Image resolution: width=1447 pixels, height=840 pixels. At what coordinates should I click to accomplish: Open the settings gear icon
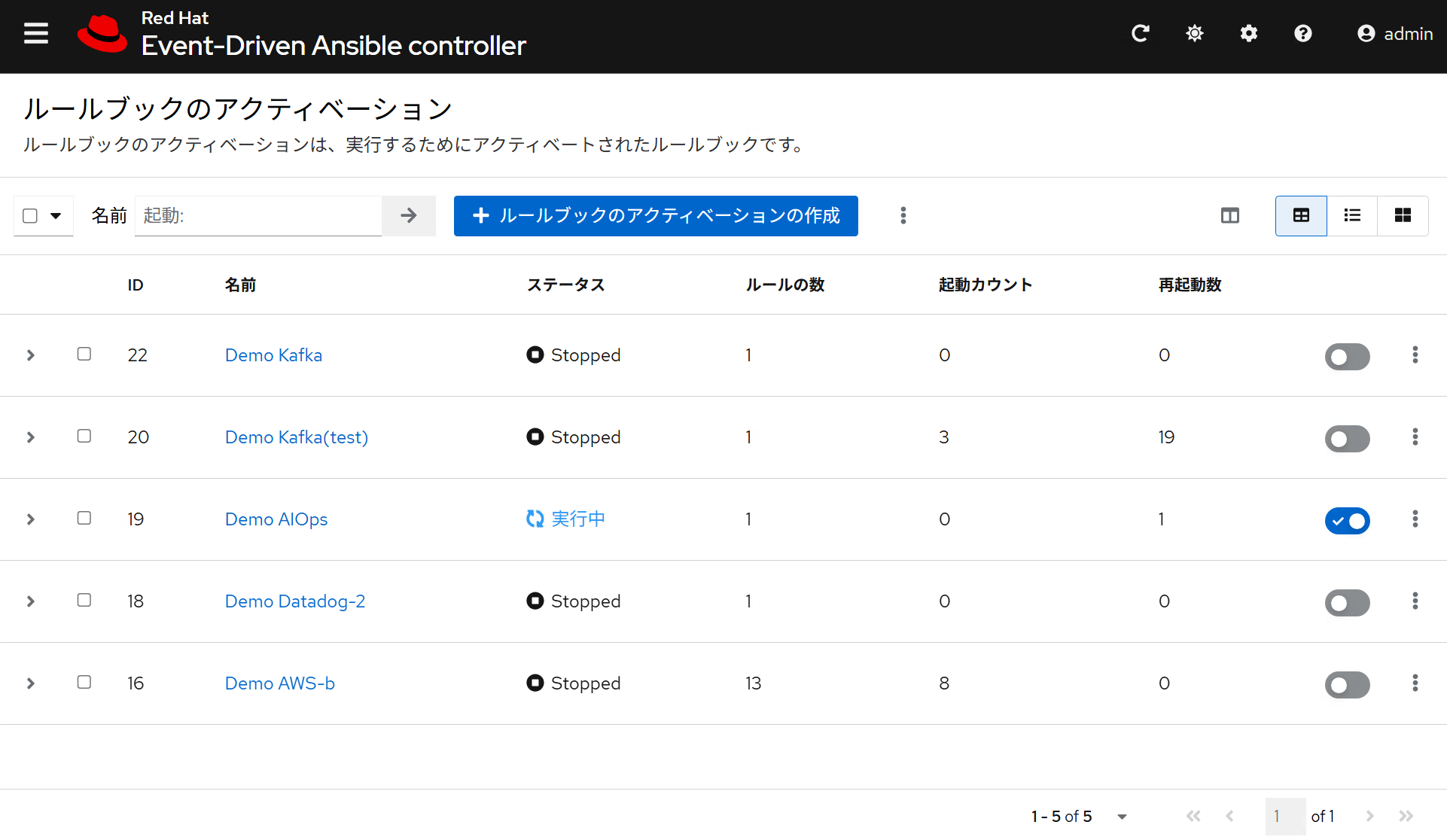1248,33
